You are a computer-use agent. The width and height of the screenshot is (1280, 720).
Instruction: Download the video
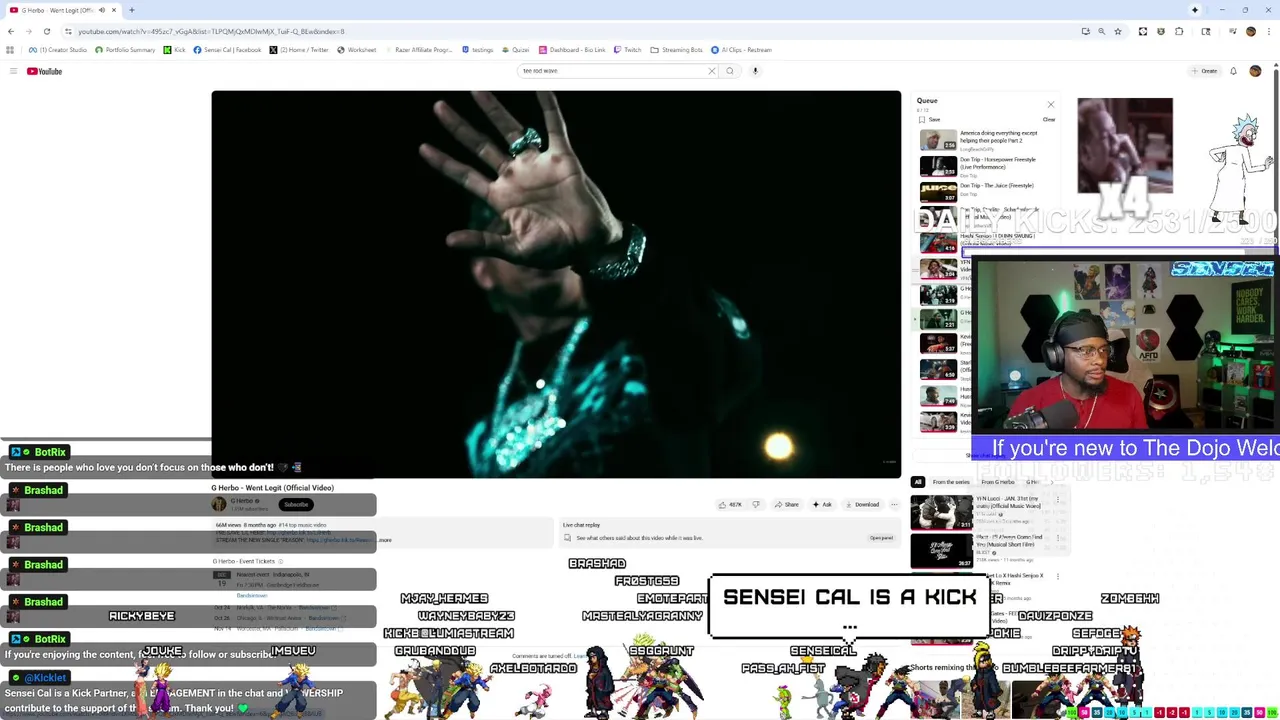point(862,504)
